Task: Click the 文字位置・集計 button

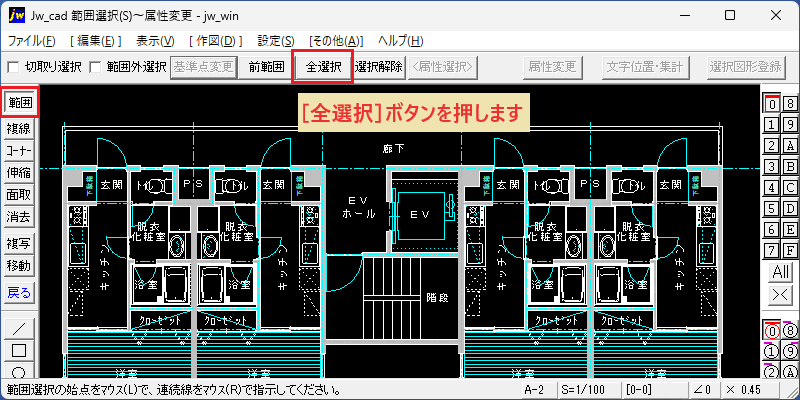Action: 645,67
